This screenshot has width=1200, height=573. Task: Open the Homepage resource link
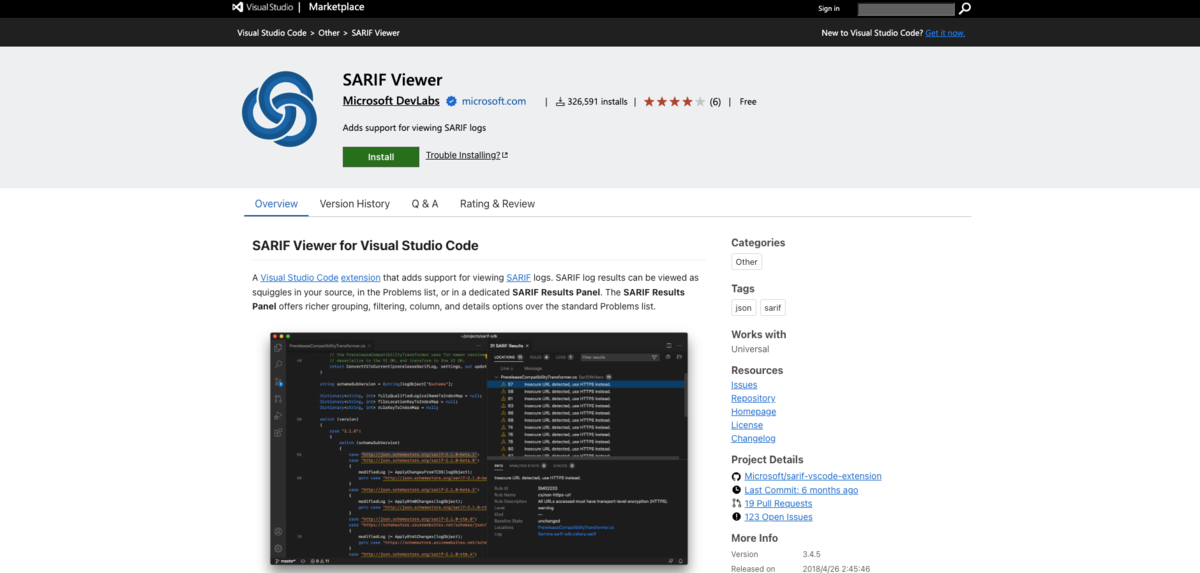pyautogui.click(x=753, y=412)
